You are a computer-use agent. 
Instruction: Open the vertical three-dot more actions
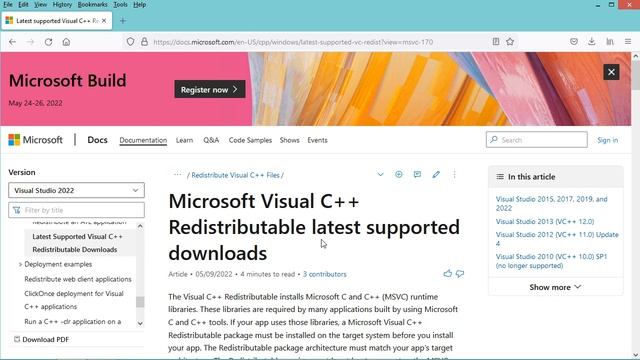tap(454, 175)
